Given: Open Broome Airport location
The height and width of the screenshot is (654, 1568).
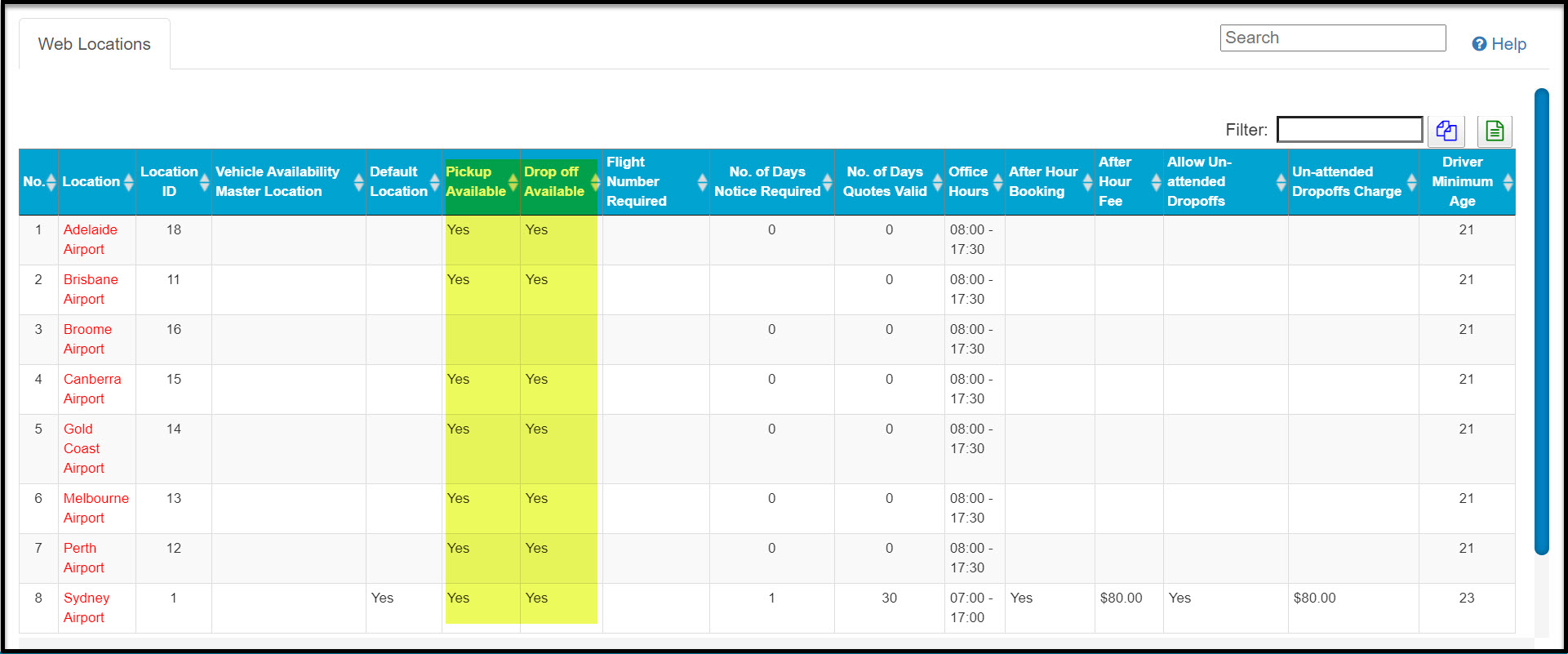Looking at the screenshot, I should pos(87,340).
